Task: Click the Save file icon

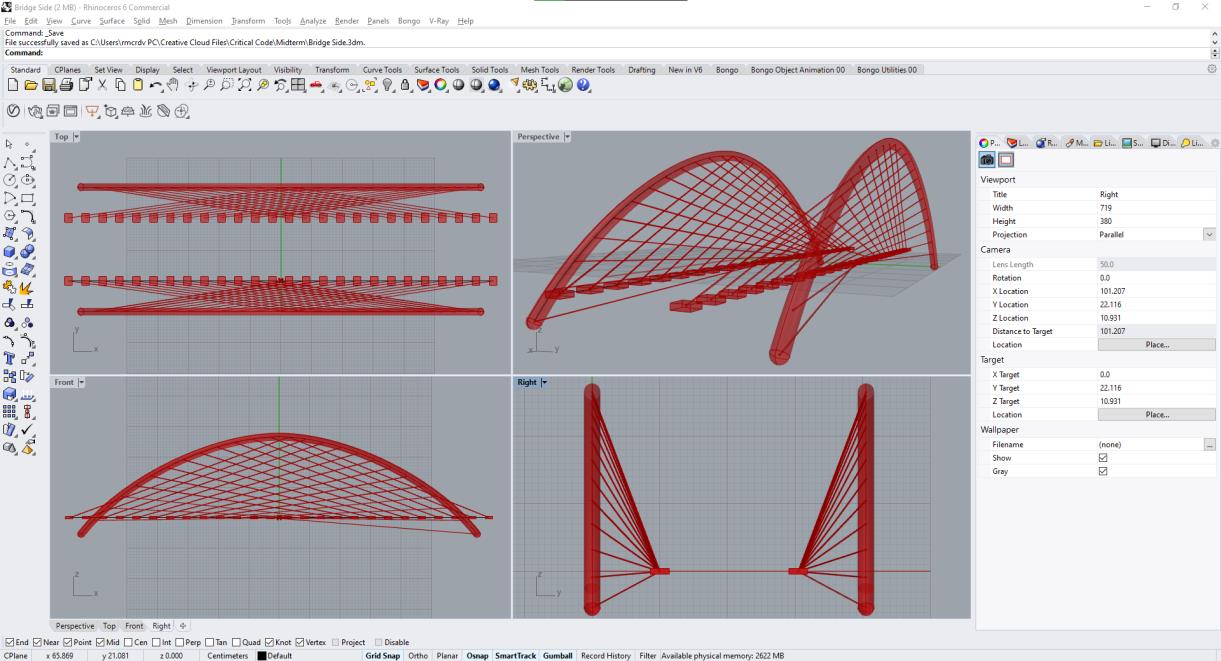Action: click(x=49, y=86)
